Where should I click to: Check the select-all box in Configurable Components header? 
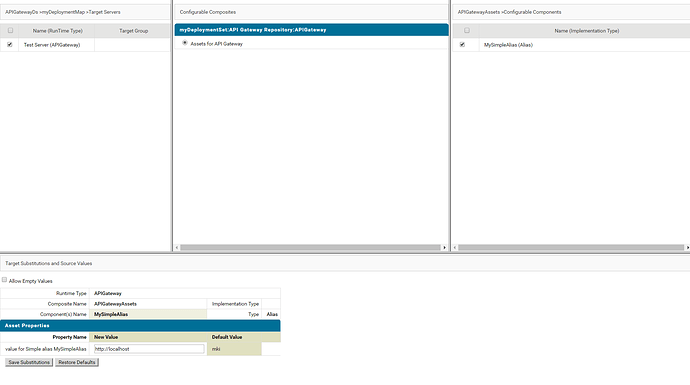point(467,30)
